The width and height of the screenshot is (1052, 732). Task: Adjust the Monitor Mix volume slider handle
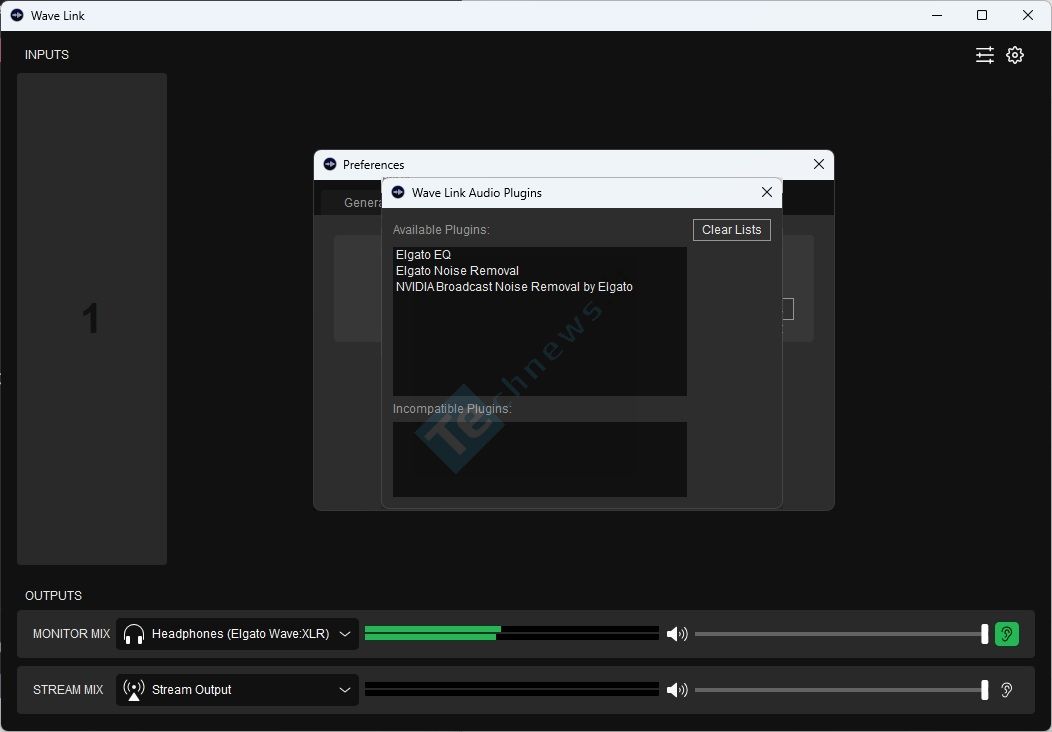[x=984, y=634]
